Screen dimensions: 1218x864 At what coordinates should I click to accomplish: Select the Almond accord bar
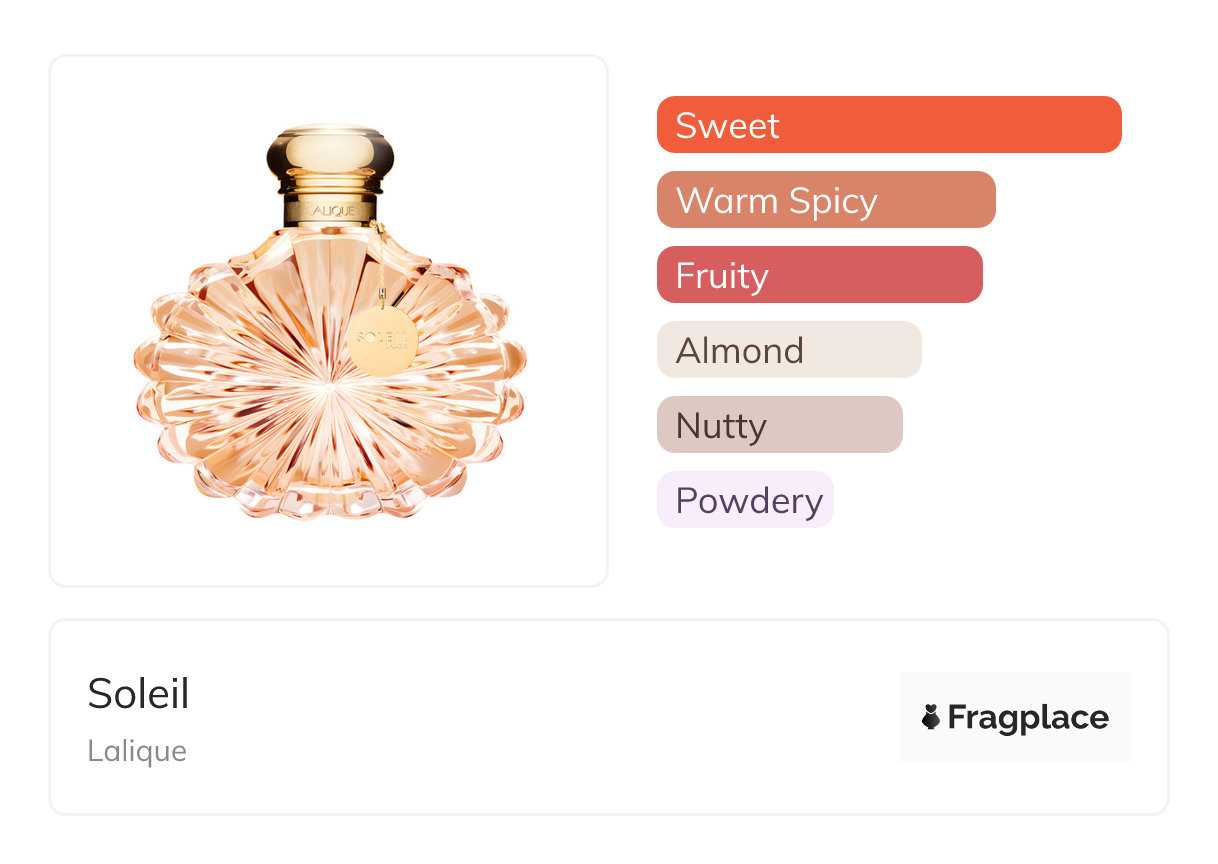788,350
